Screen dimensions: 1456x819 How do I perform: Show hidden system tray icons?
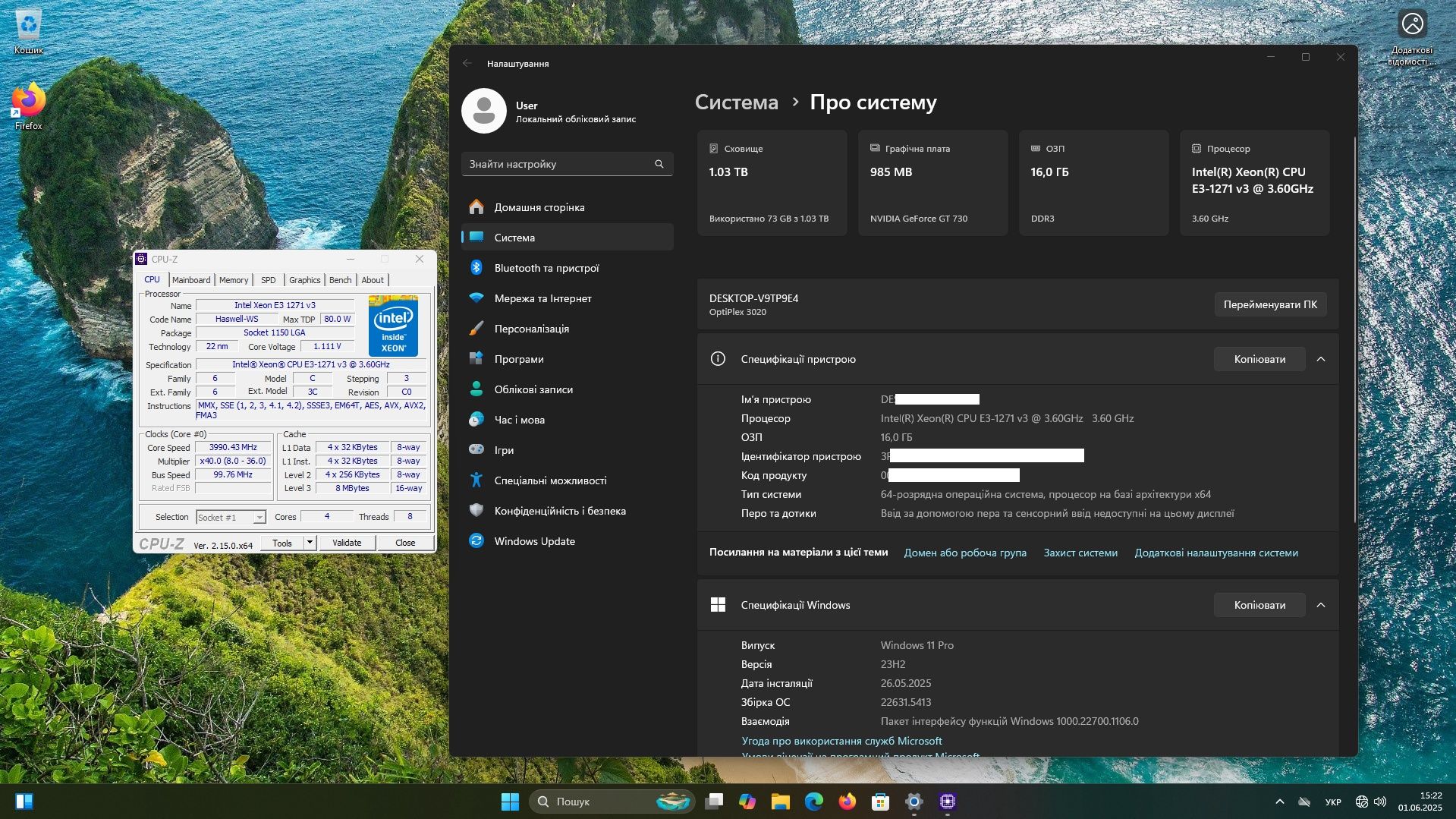pyautogui.click(x=1280, y=802)
